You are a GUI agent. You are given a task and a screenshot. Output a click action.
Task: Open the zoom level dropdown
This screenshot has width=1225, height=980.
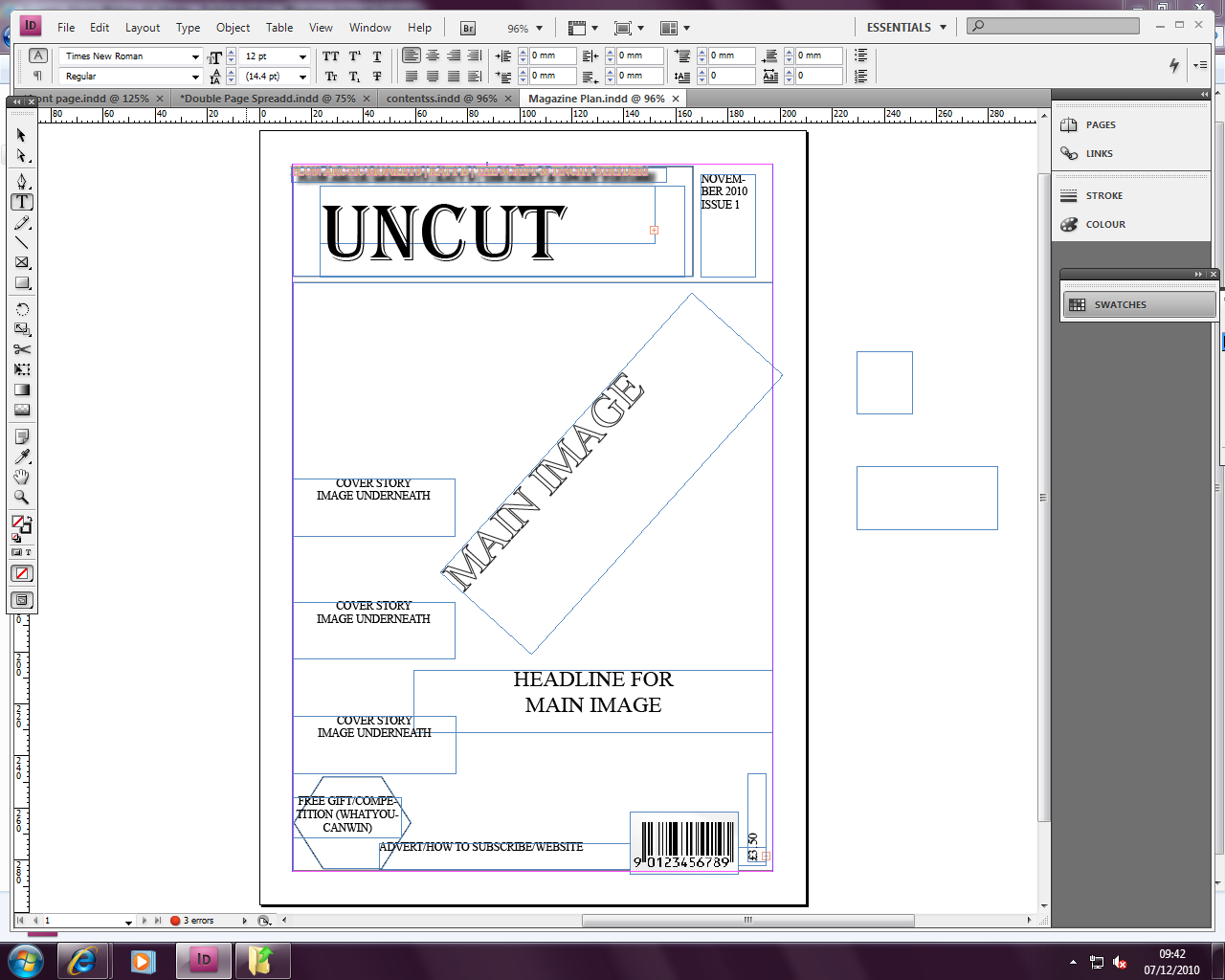coord(538,28)
